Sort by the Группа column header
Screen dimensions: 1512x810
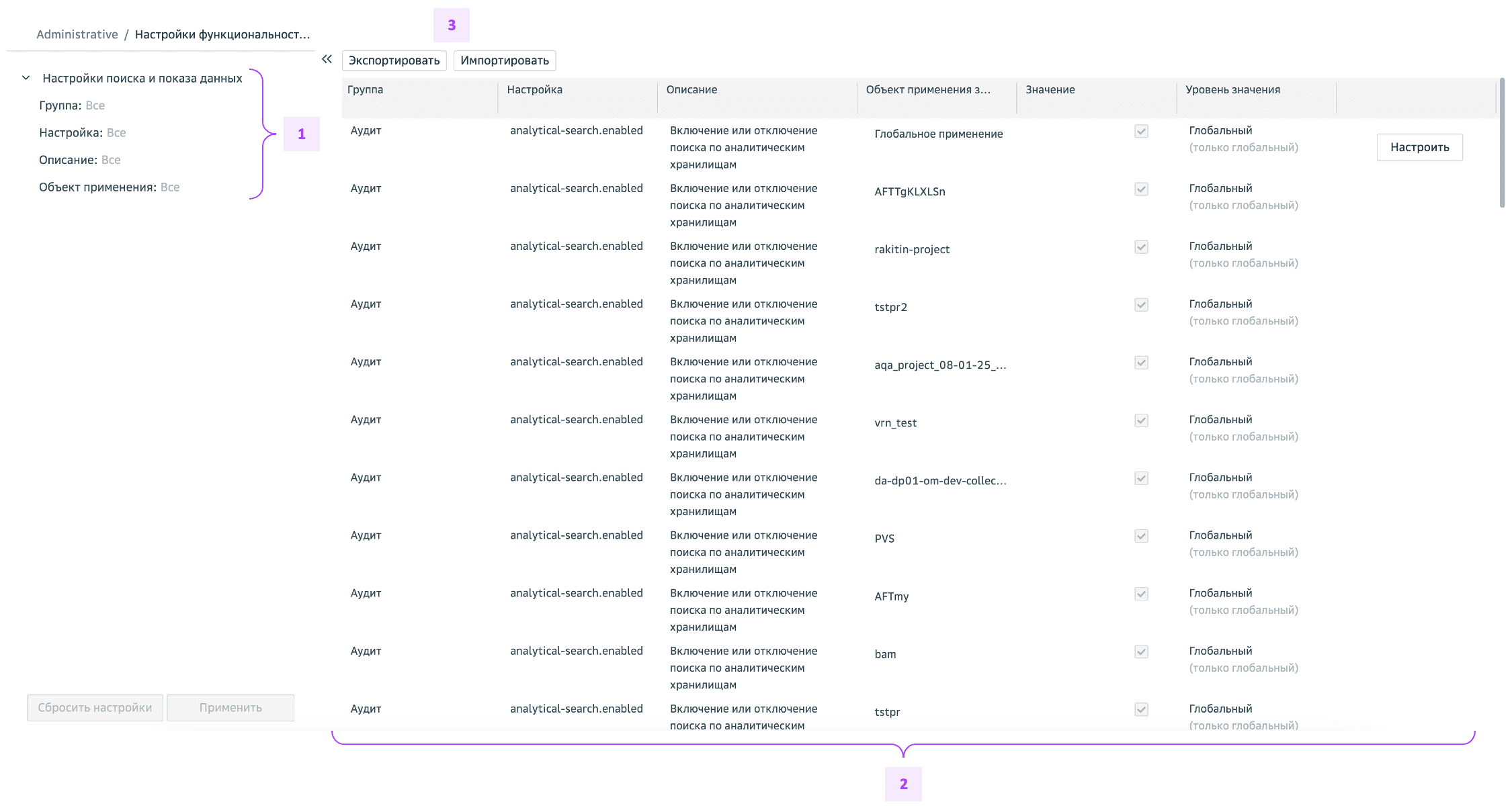[366, 90]
